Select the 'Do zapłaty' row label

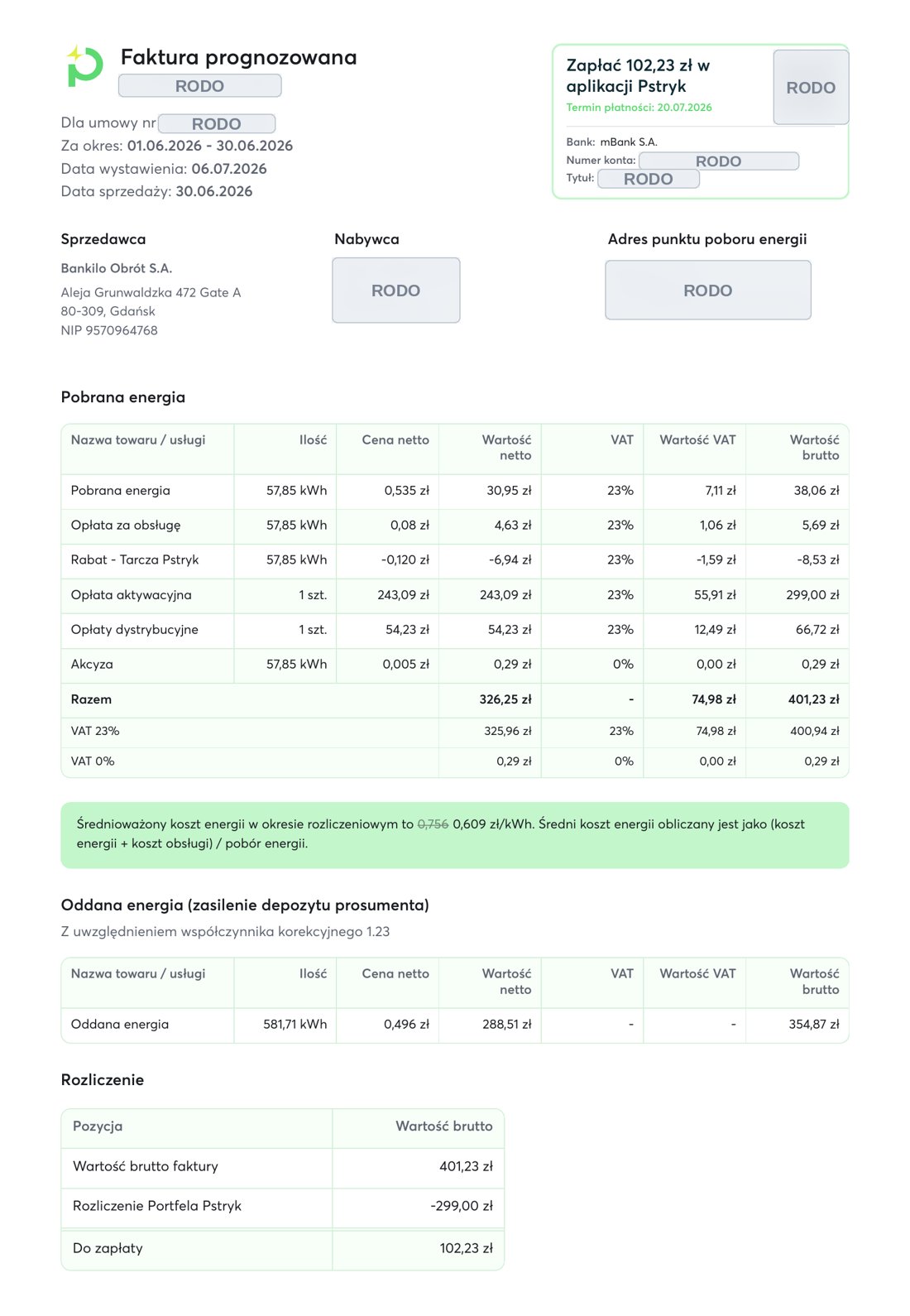pos(108,1248)
